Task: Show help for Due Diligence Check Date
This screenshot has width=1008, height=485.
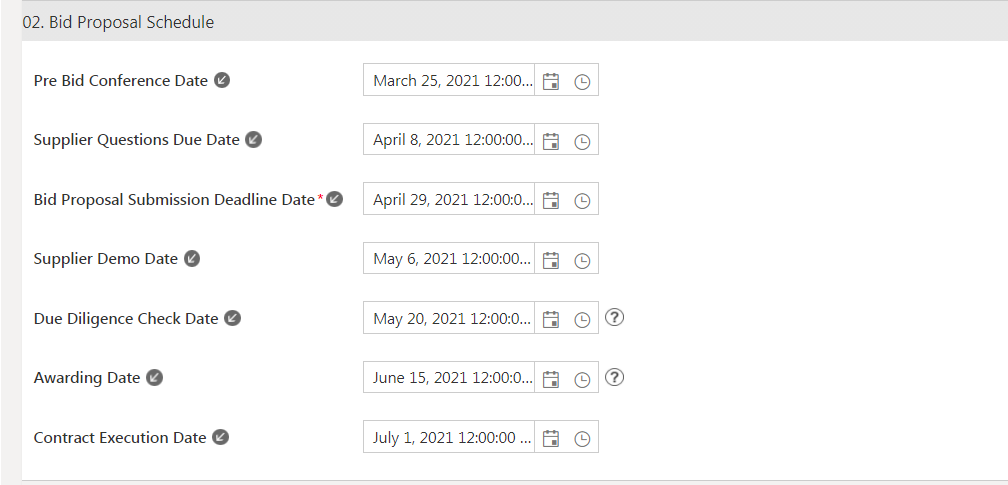Action: [616, 318]
